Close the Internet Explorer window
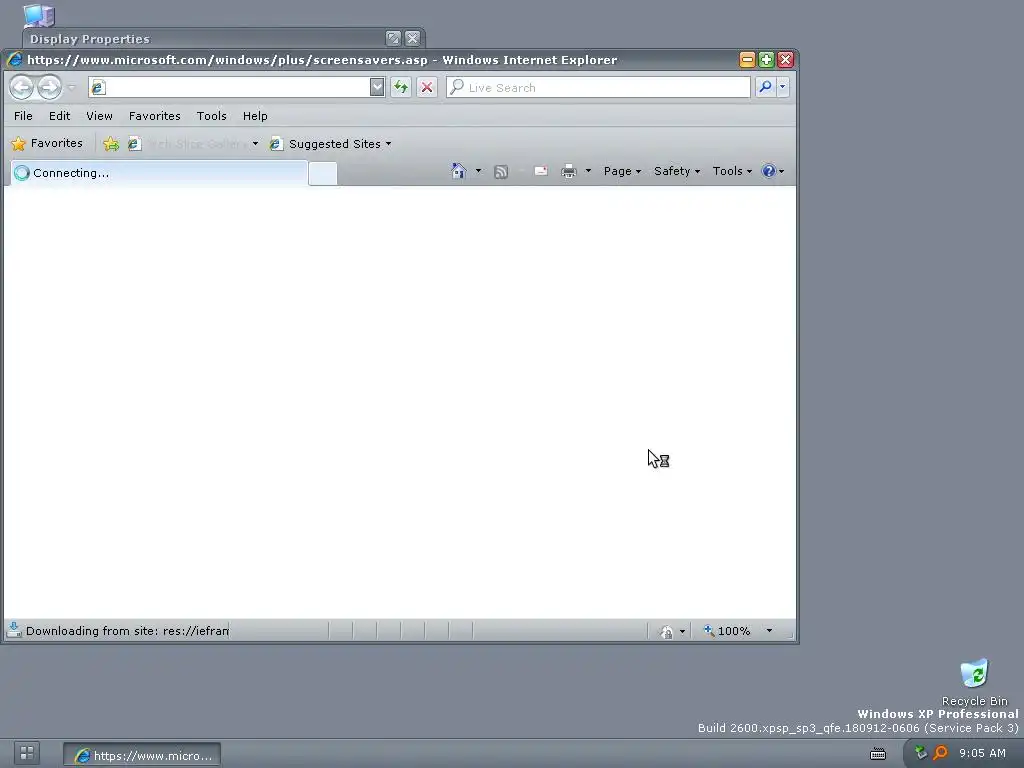This screenshot has height=768, width=1024. (x=786, y=59)
